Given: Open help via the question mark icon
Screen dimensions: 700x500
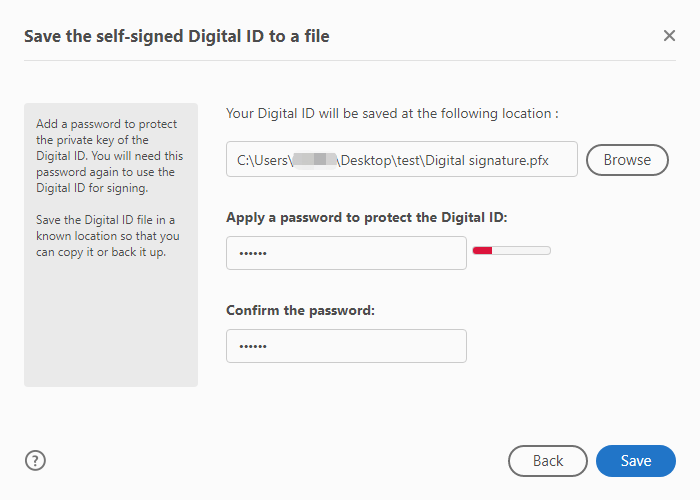Looking at the screenshot, I should 35,460.
